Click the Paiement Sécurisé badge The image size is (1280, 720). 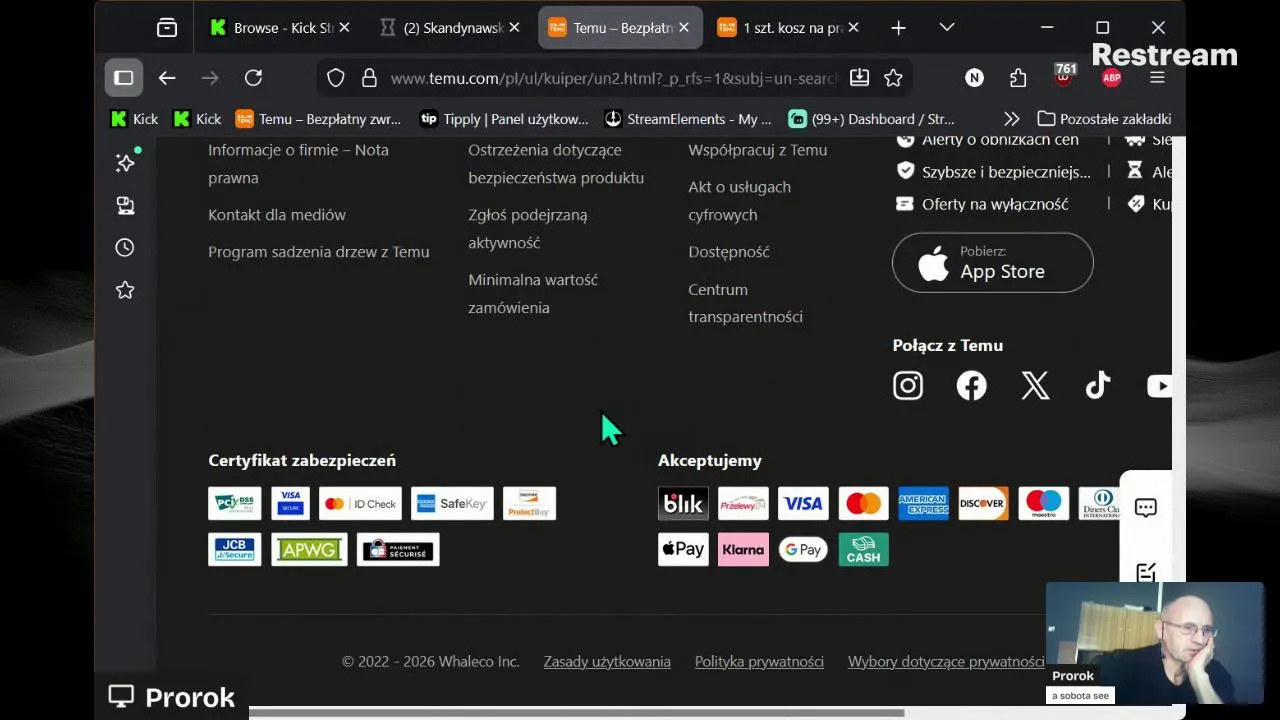pyautogui.click(x=398, y=550)
